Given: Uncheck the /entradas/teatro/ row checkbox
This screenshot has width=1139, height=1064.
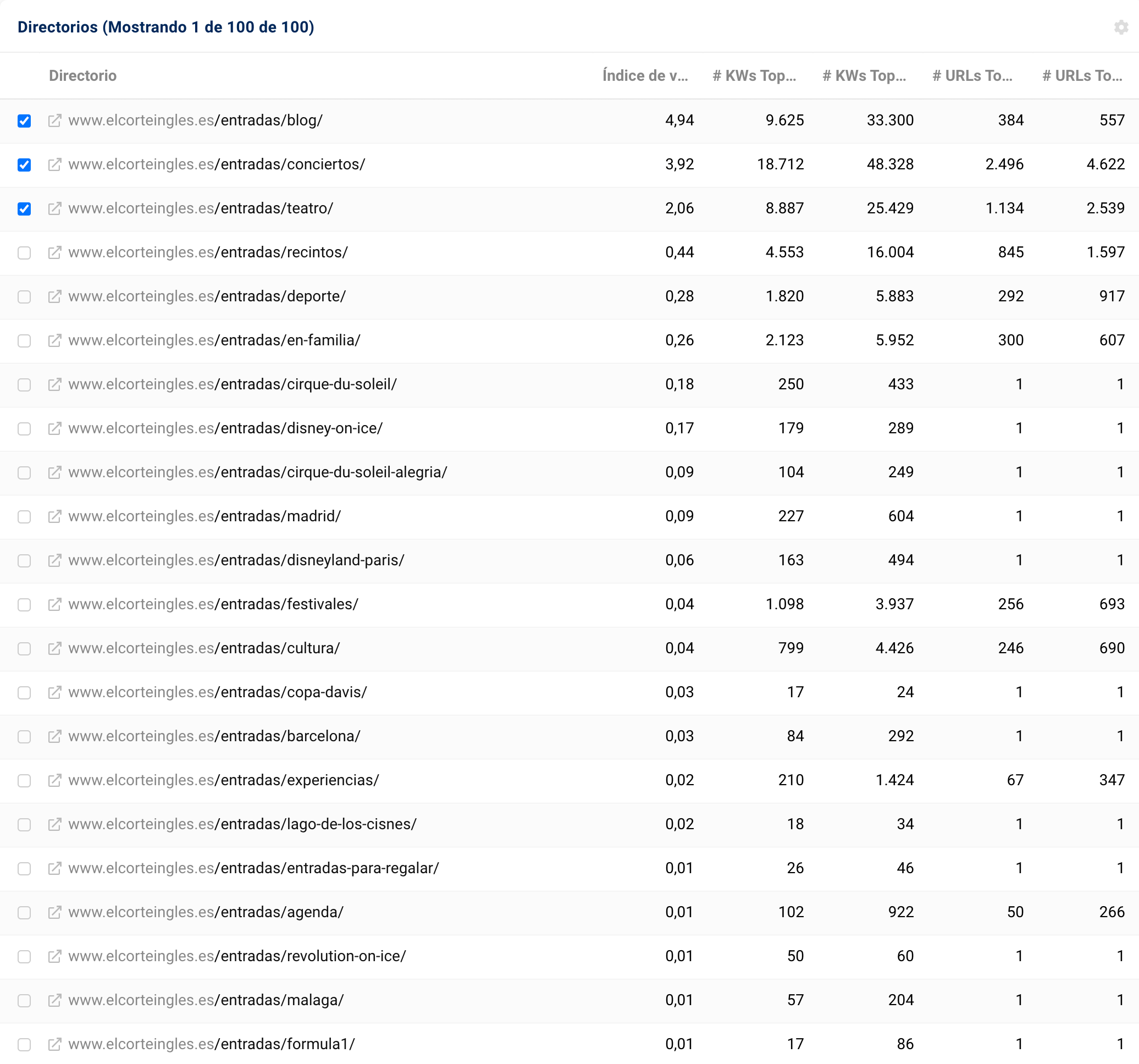Looking at the screenshot, I should coord(24,208).
